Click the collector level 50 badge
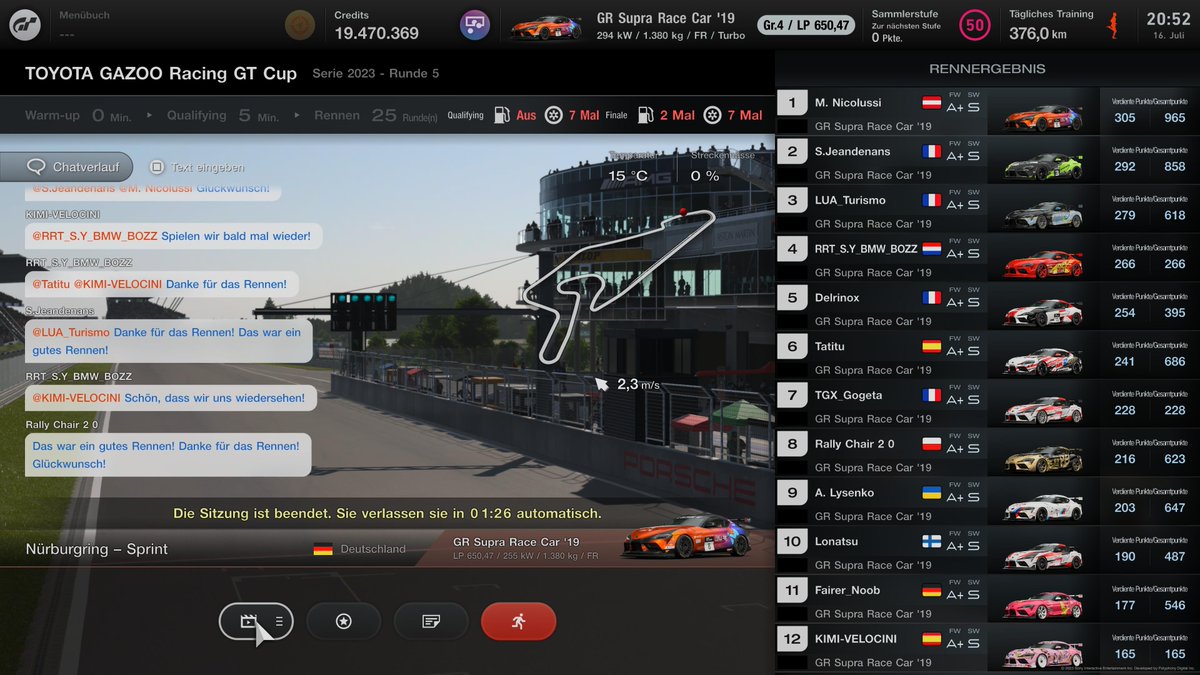The image size is (1200, 675). coord(974,23)
